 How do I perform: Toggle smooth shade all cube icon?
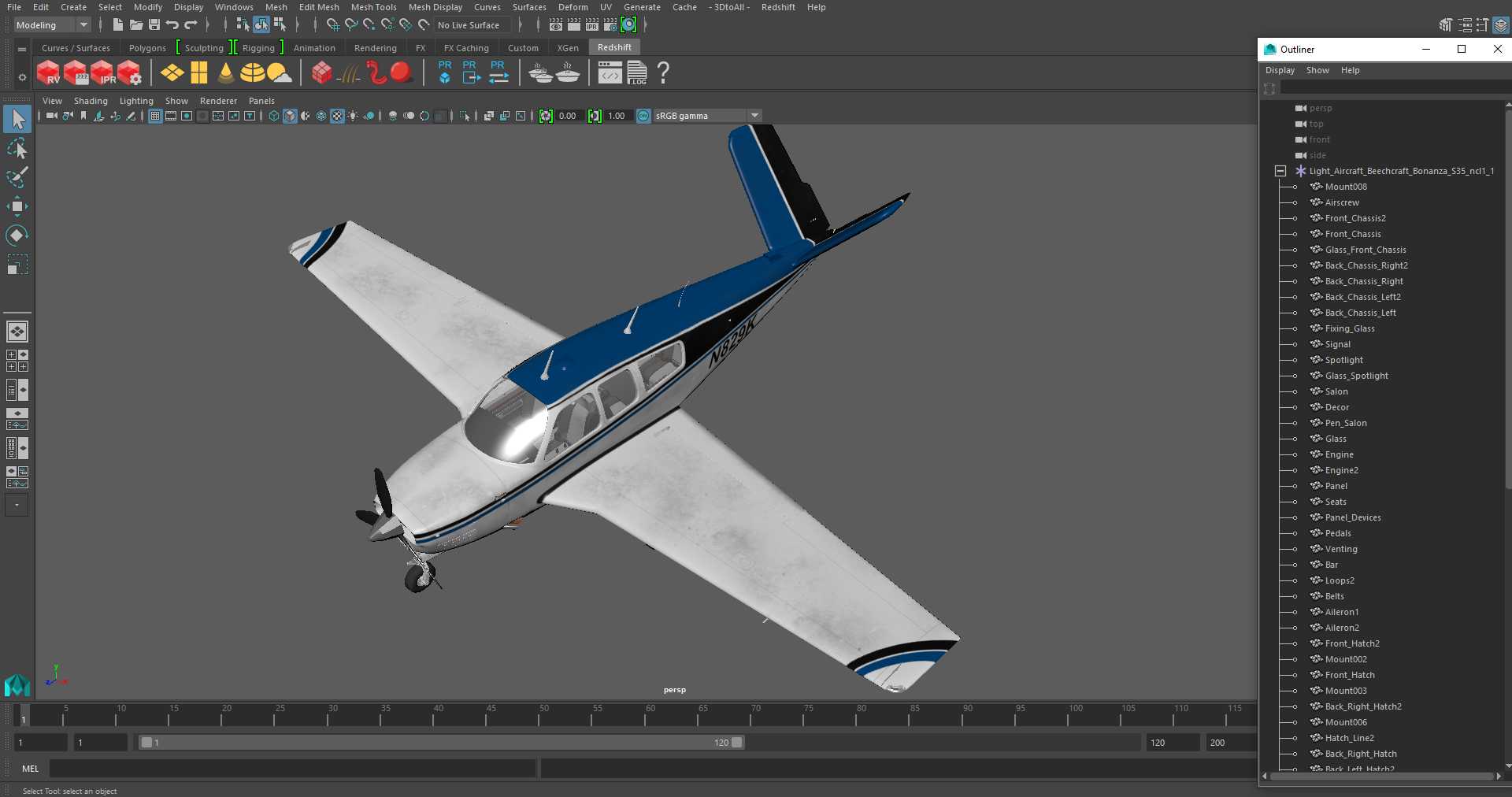[290, 116]
